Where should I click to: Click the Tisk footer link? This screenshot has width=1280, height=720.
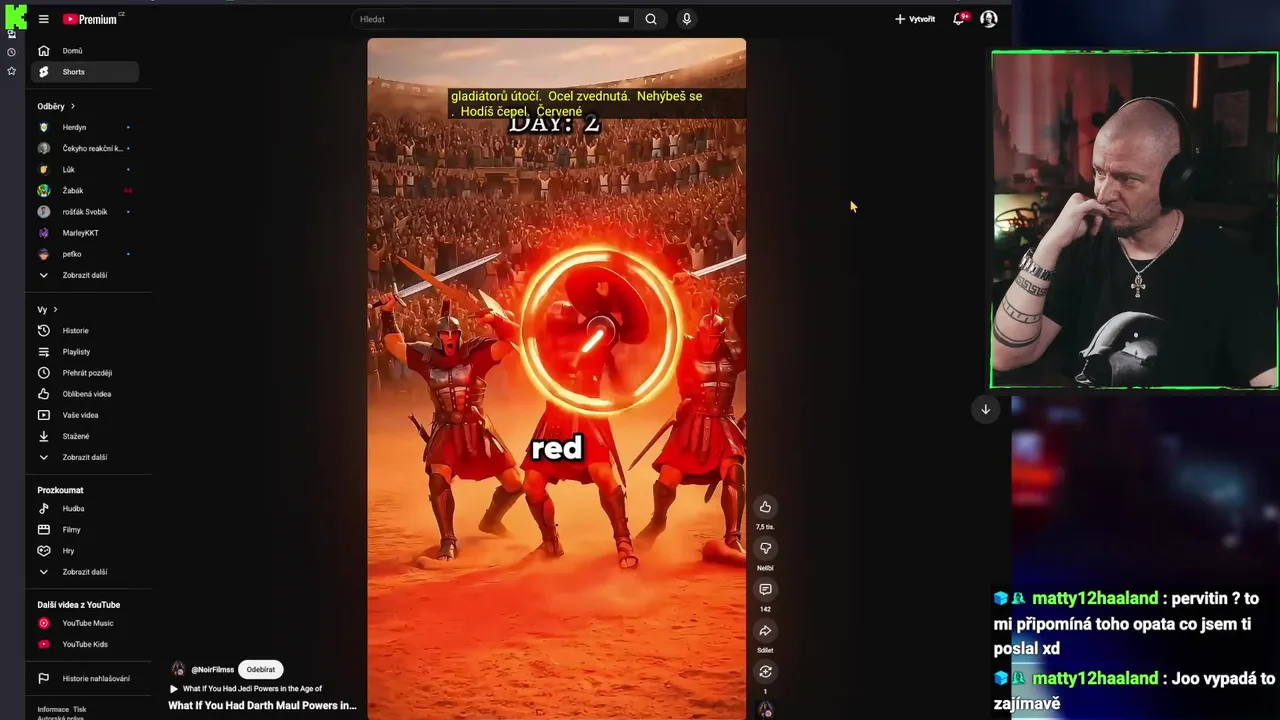tap(80, 709)
